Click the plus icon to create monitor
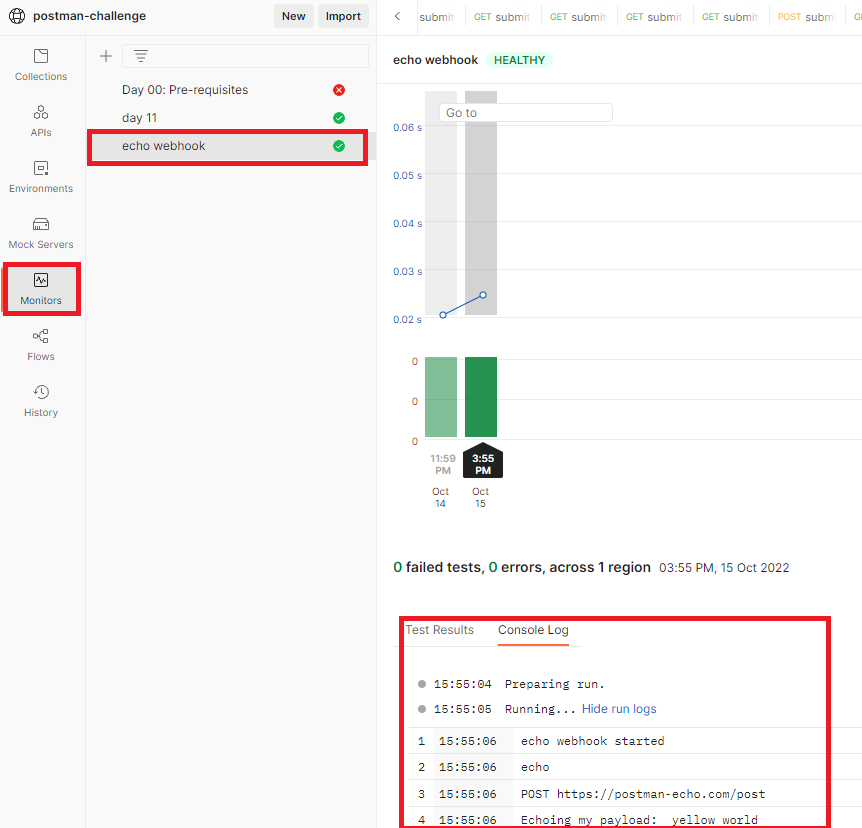The image size is (862, 828). click(x=106, y=56)
